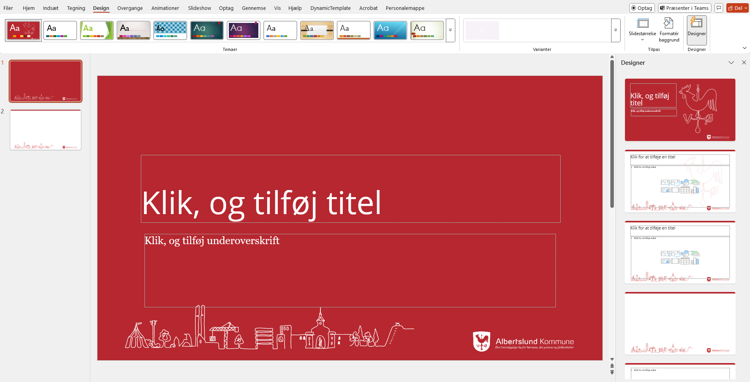Click the scroll-up arrow of the slide scrollbar
The width and height of the screenshot is (750, 382).
(612, 57)
